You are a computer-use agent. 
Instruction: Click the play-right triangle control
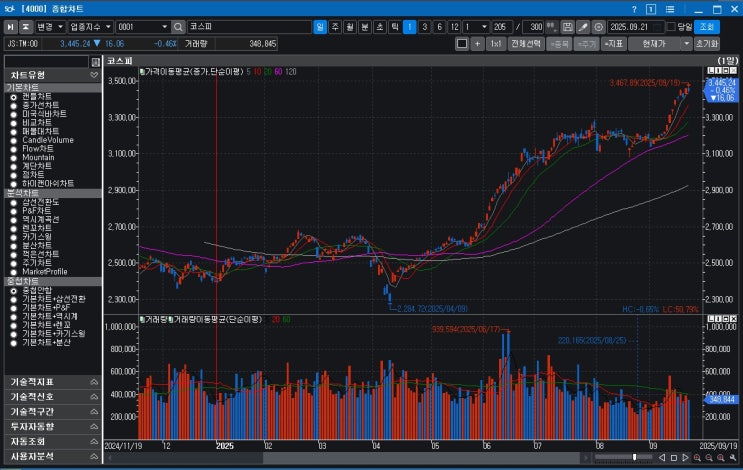point(685,457)
